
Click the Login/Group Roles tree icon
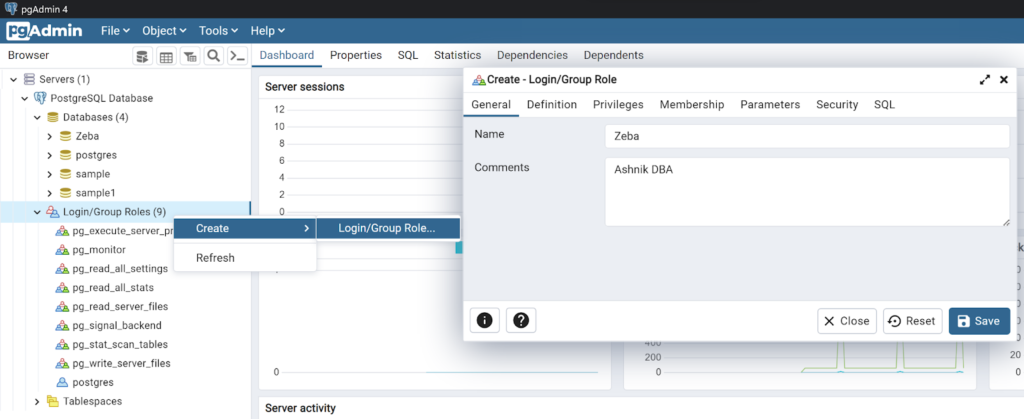[52, 212]
